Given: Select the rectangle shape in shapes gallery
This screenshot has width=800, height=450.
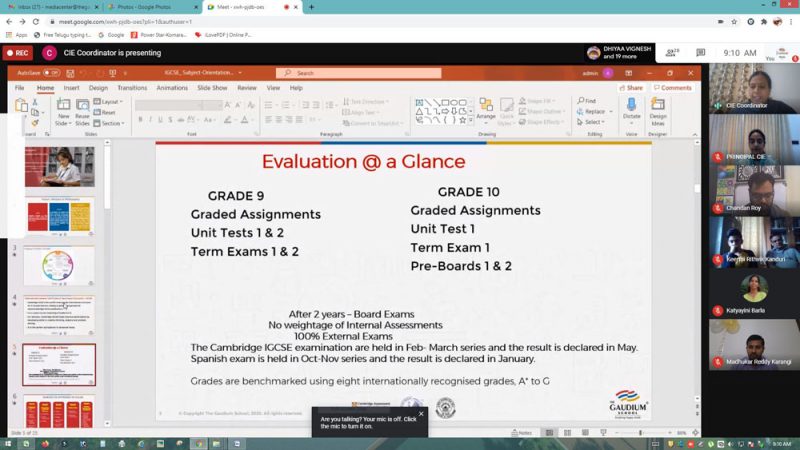Looking at the screenshot, I should 445,103.
